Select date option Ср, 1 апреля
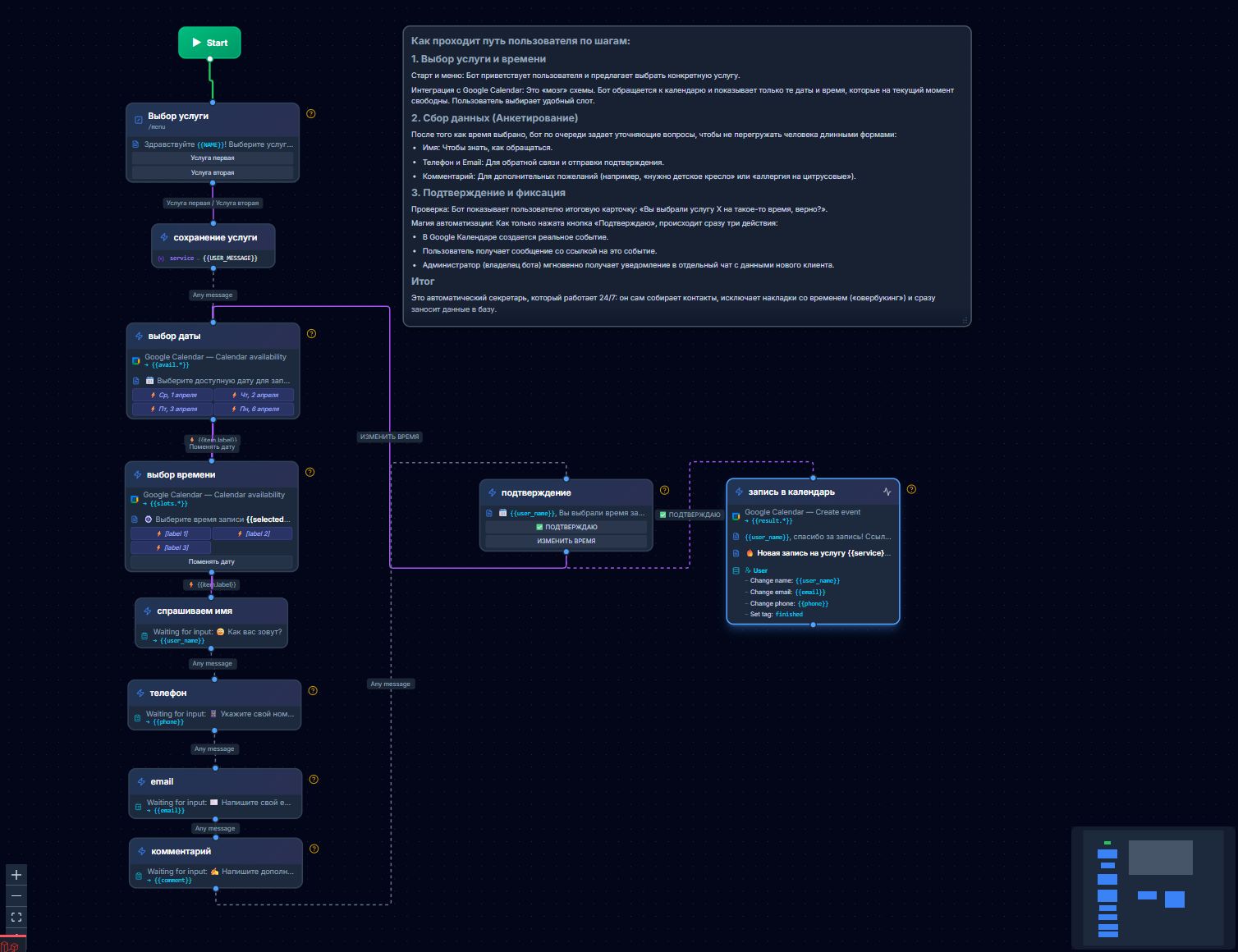Viewport: 1238px width, 952px height. [172, 396]
